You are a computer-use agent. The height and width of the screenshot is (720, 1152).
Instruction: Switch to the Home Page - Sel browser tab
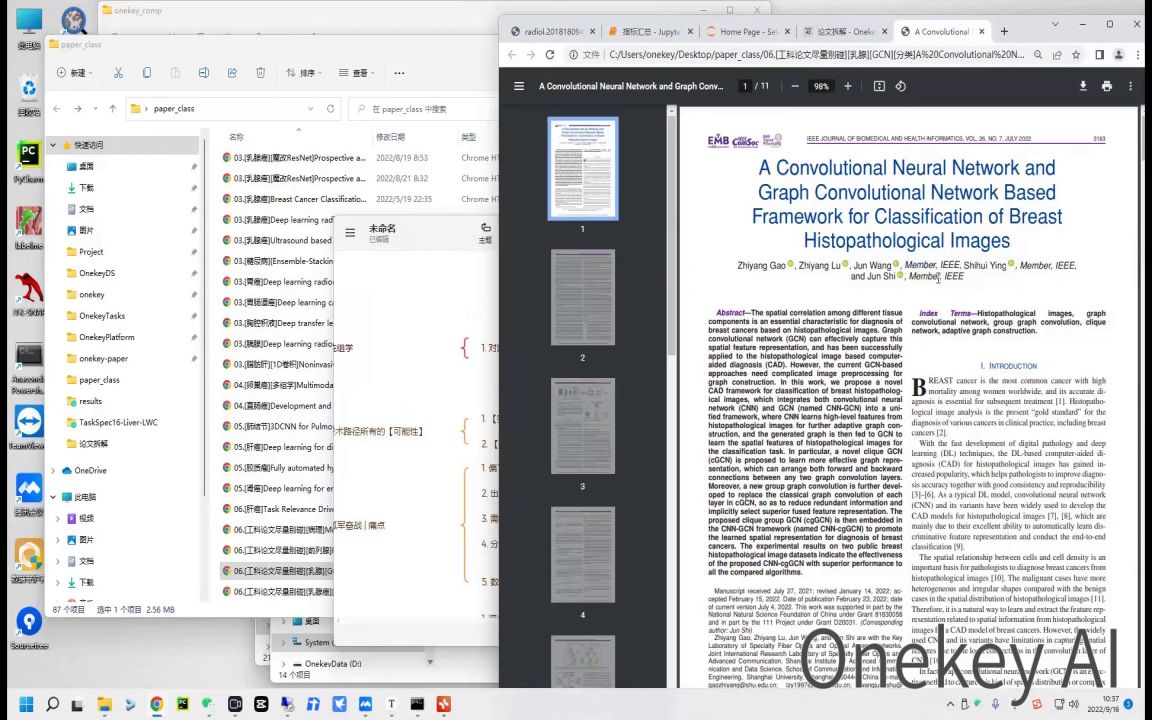(x=747, y=31)
